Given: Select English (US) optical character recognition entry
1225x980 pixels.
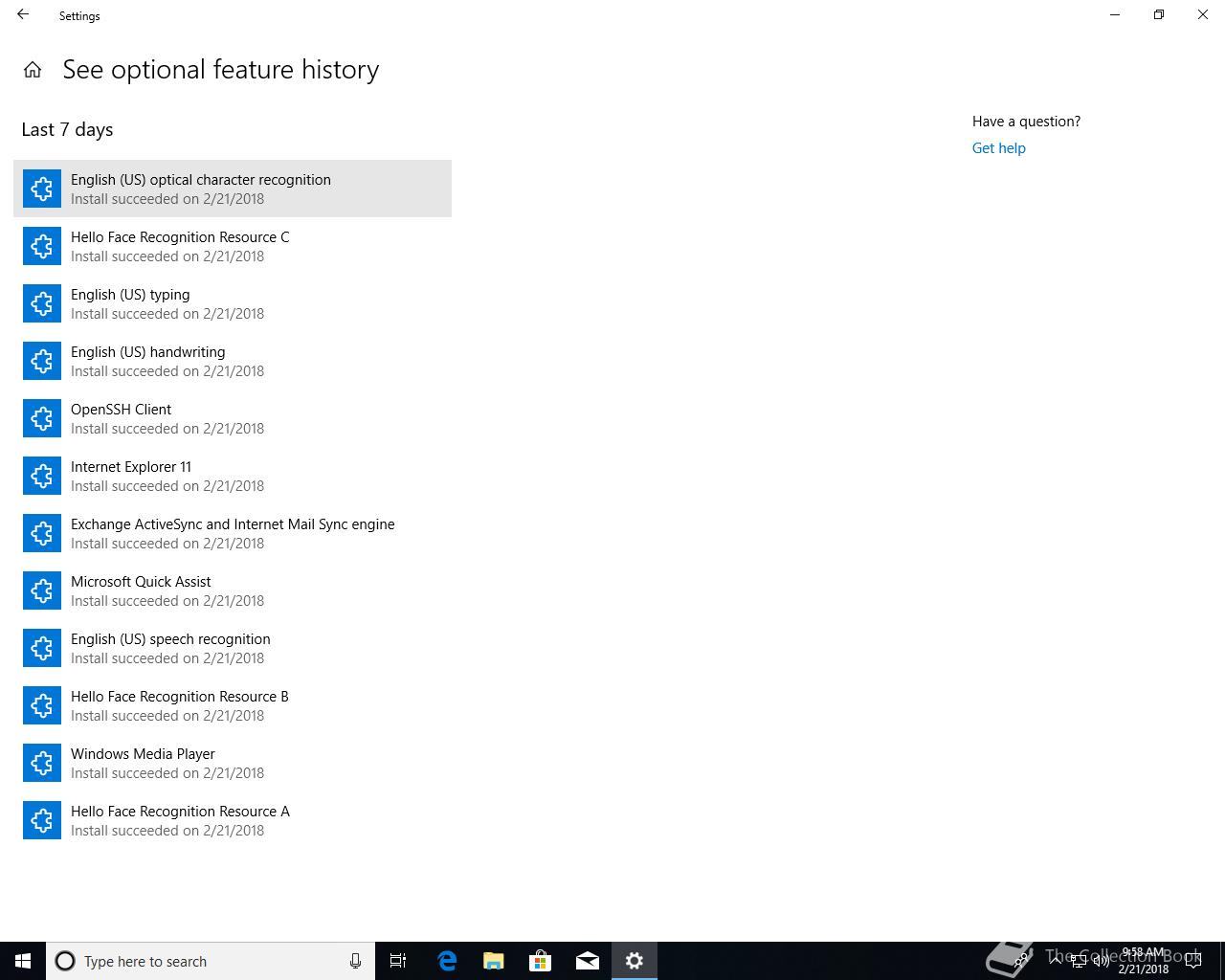Looking at the screenshot, I should 233,189.
